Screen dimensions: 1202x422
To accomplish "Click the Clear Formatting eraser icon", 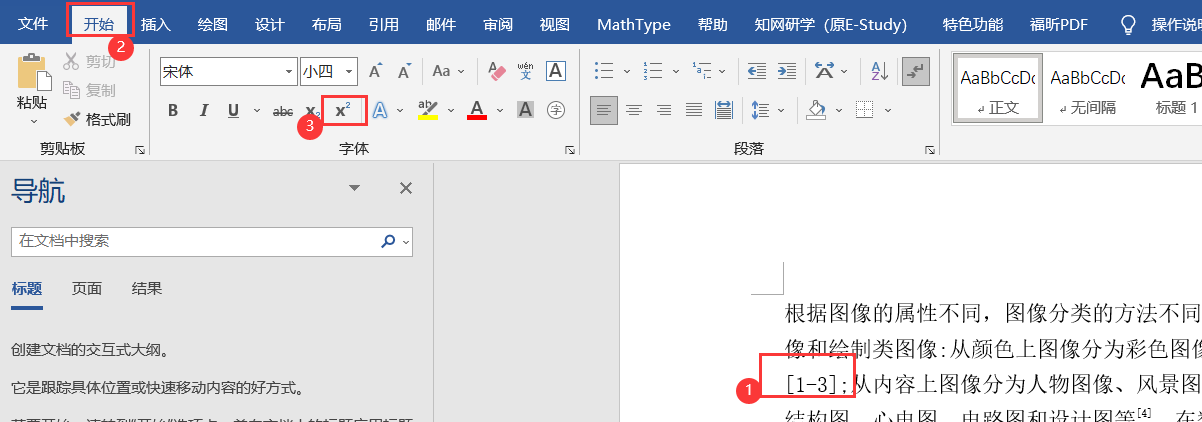I will (x=497, y=71).
